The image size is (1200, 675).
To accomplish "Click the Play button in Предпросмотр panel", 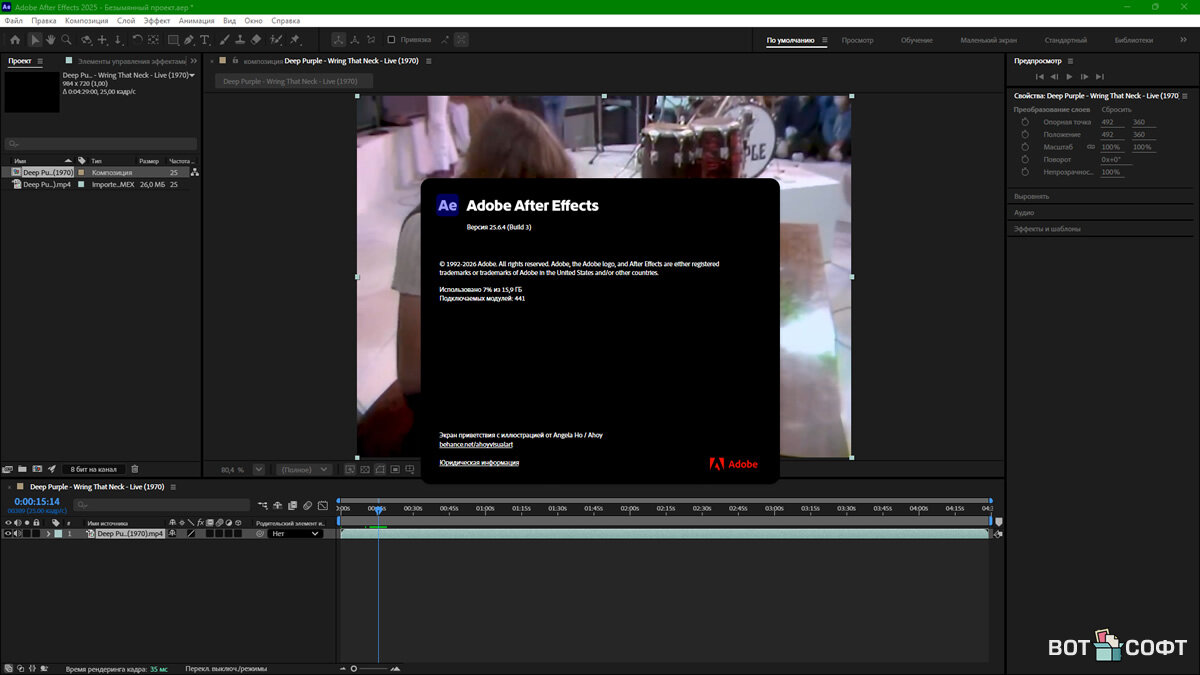I will tap(1069, 76).
